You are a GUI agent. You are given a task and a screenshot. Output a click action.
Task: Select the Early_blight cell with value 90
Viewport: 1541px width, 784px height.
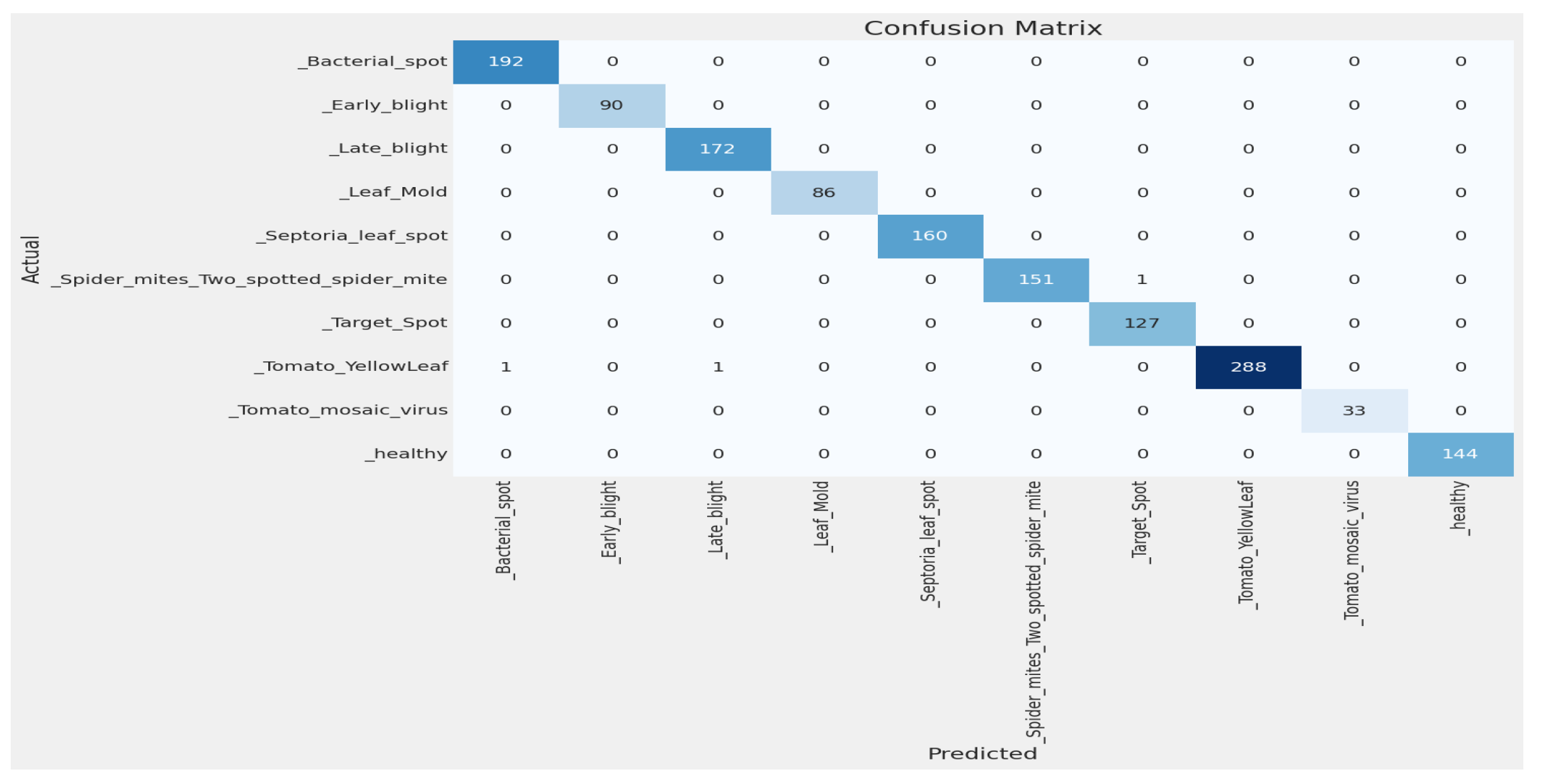click(611, 105)
